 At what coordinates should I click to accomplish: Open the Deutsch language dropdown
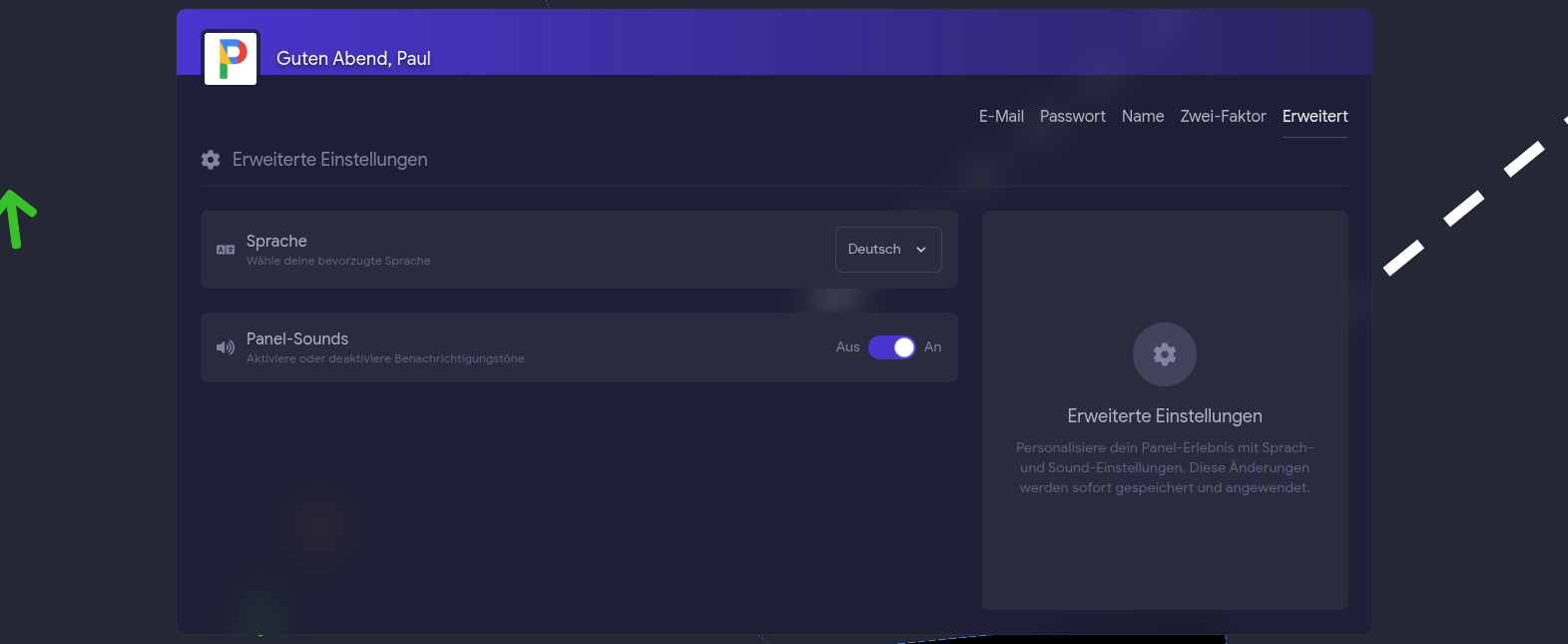[888, 250]
